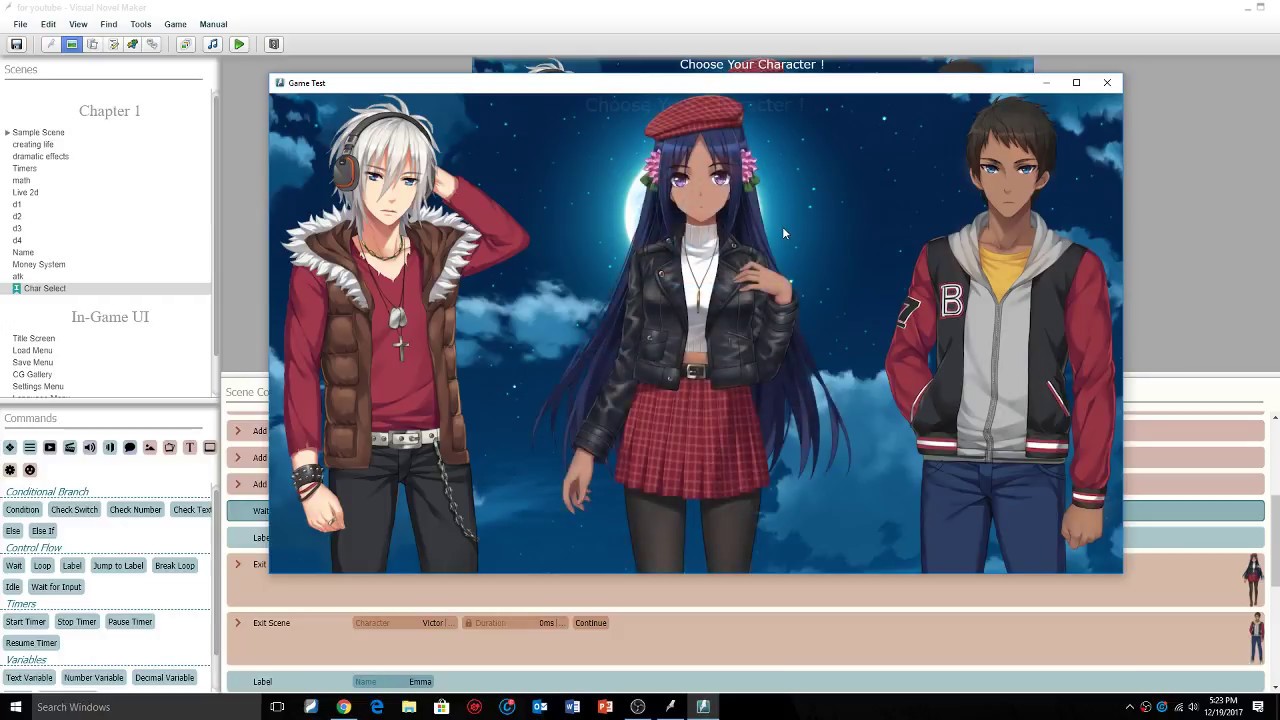1280x720 pixels.
Task: Select the video play command category icon
Action: click(50, 448)
